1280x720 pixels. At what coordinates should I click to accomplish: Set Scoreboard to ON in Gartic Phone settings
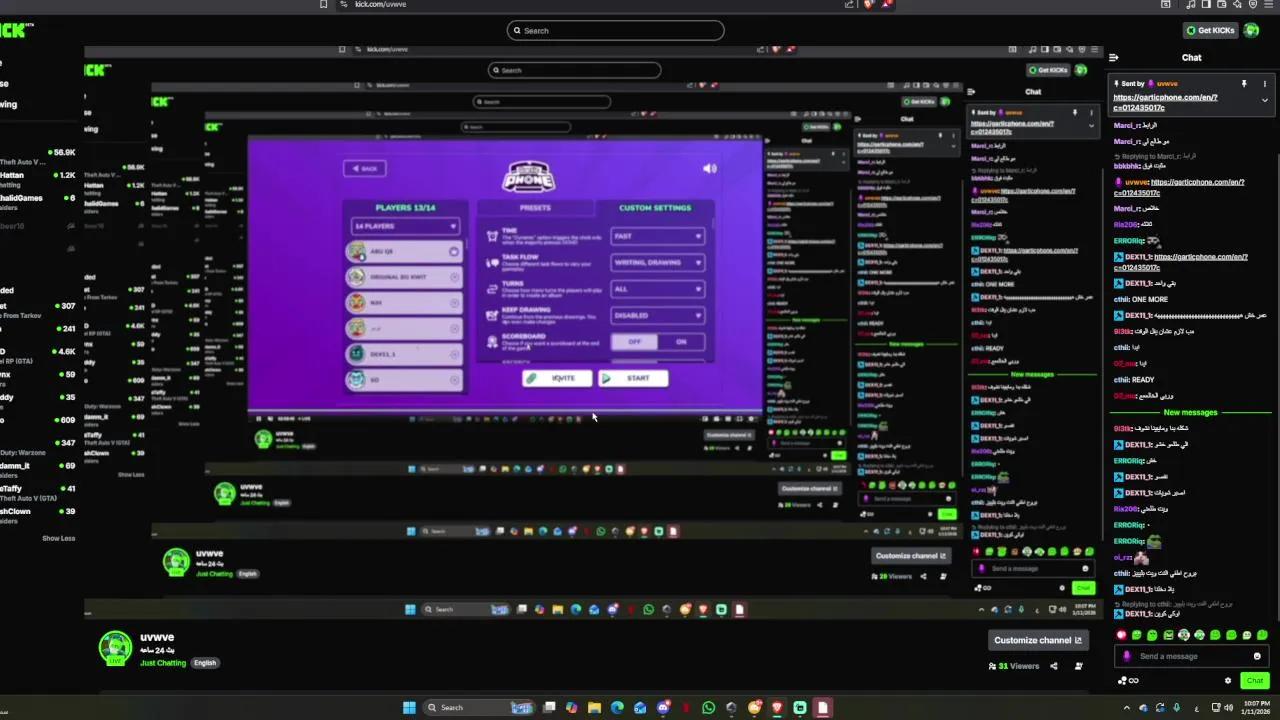pos(681,342)
